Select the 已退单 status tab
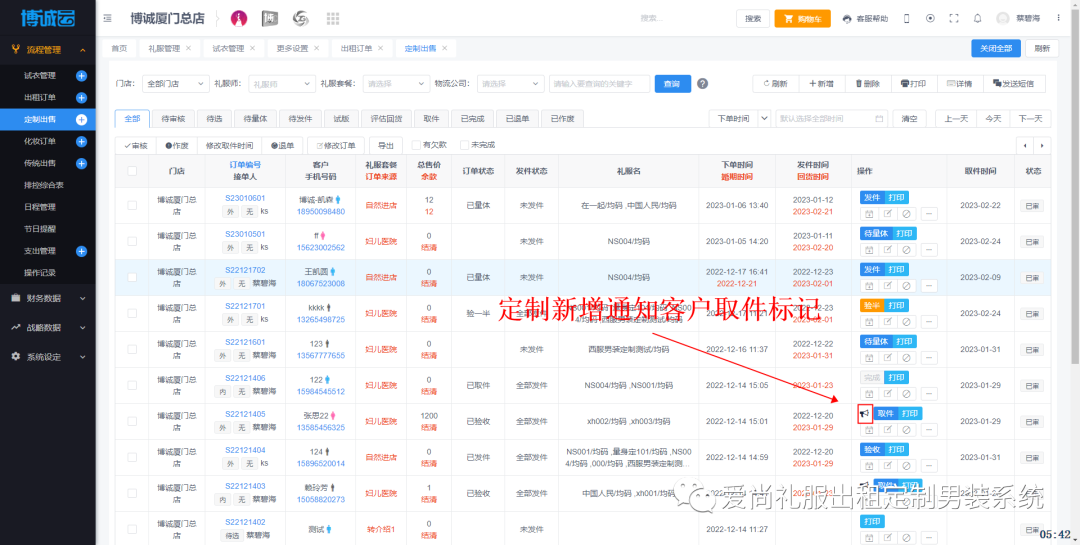 tap(517, 119)
